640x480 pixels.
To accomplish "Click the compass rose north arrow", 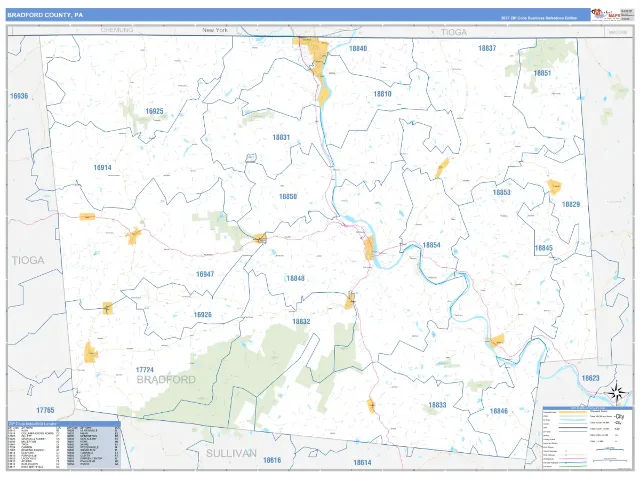I will click(x=617, y=393).
